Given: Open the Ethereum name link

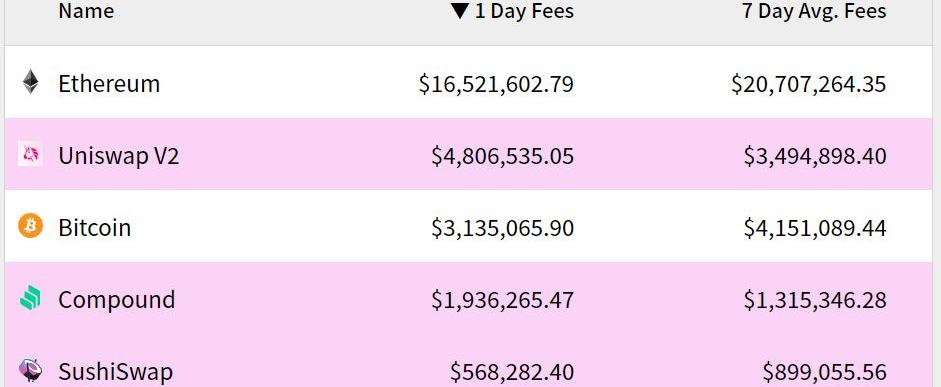Looking at the screenshot, I should (x=109, y=83).
